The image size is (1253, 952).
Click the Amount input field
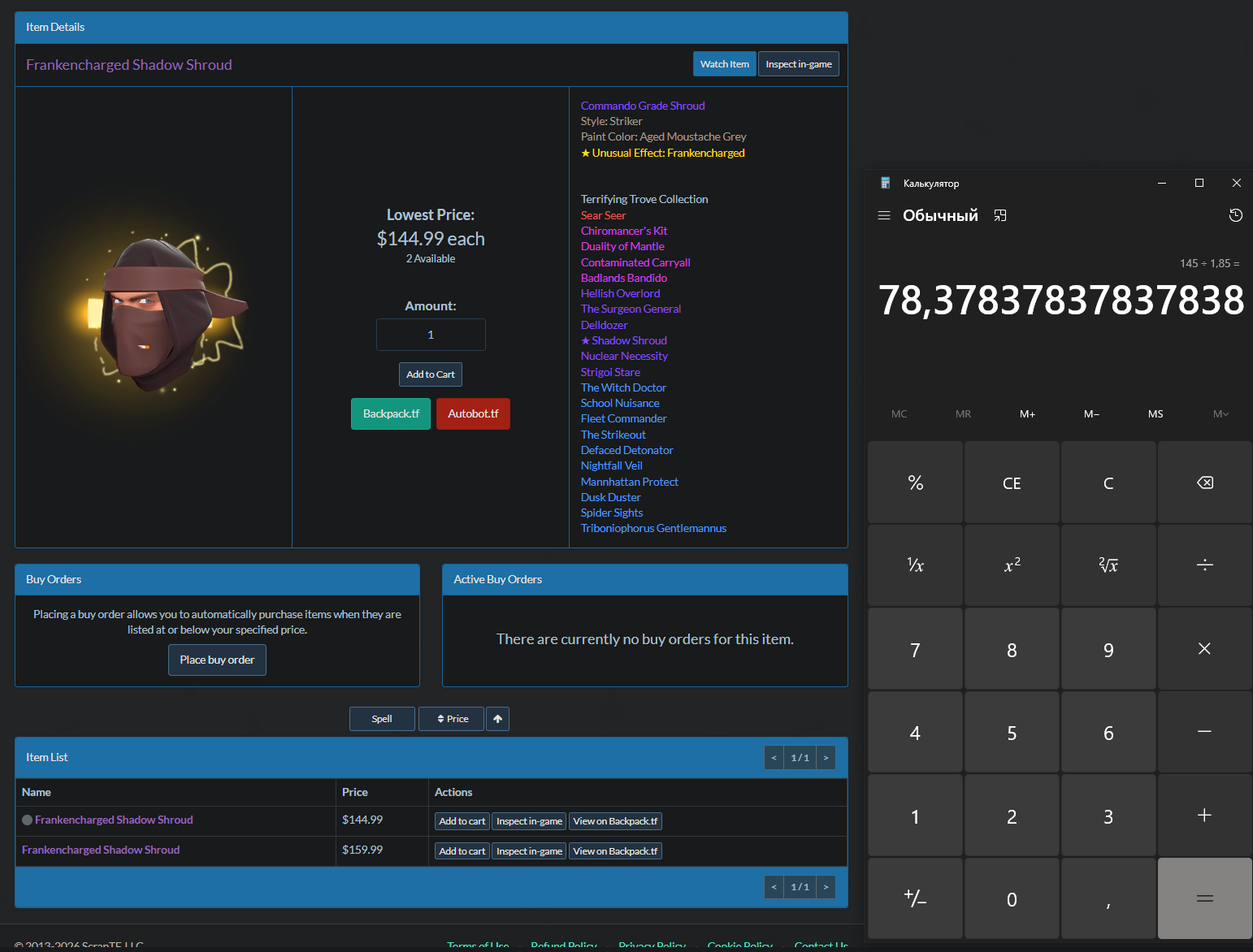tap(431, 335)
